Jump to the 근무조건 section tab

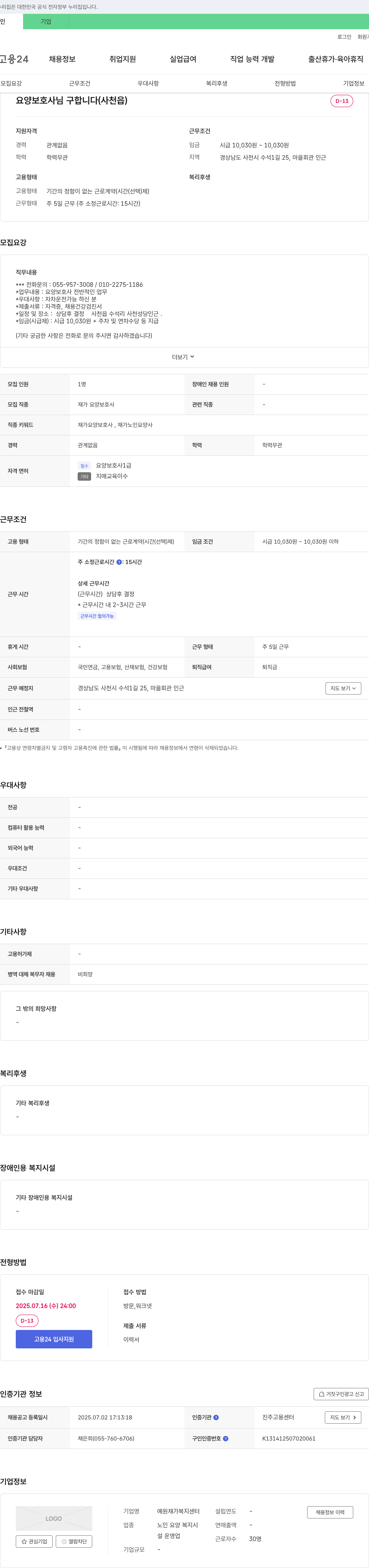click(x=80, y=83)
